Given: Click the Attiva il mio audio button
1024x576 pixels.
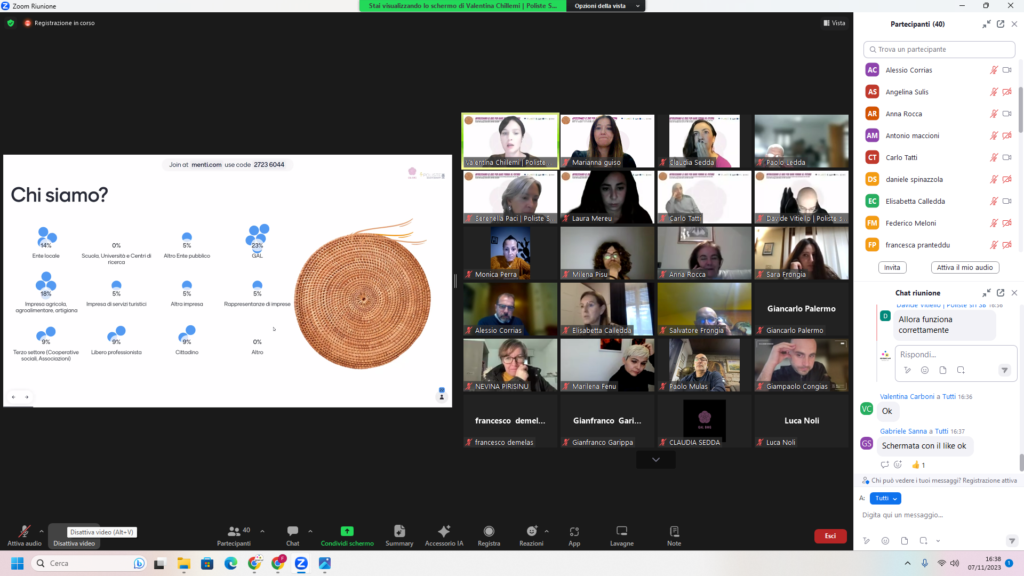Looking at the screenshot, I should (x=965, y=267).
